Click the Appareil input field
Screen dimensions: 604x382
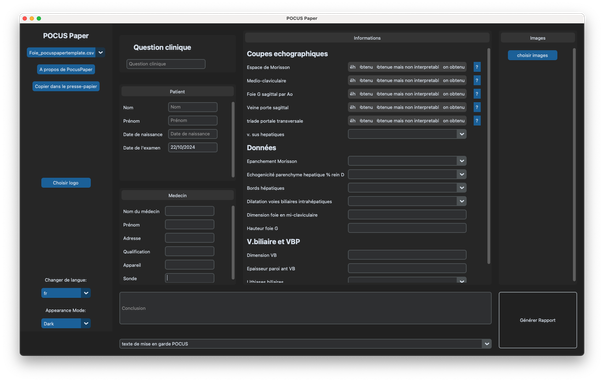pos(190,265)
